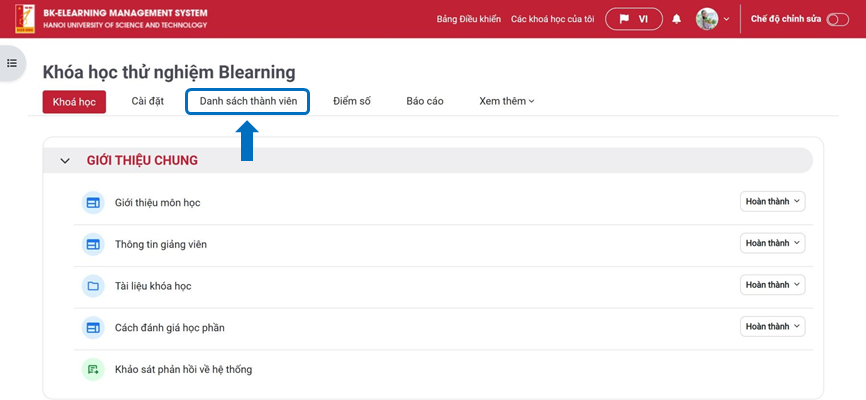
Task: Open Giới thiệu môn học link
Action: pos(157,203)
